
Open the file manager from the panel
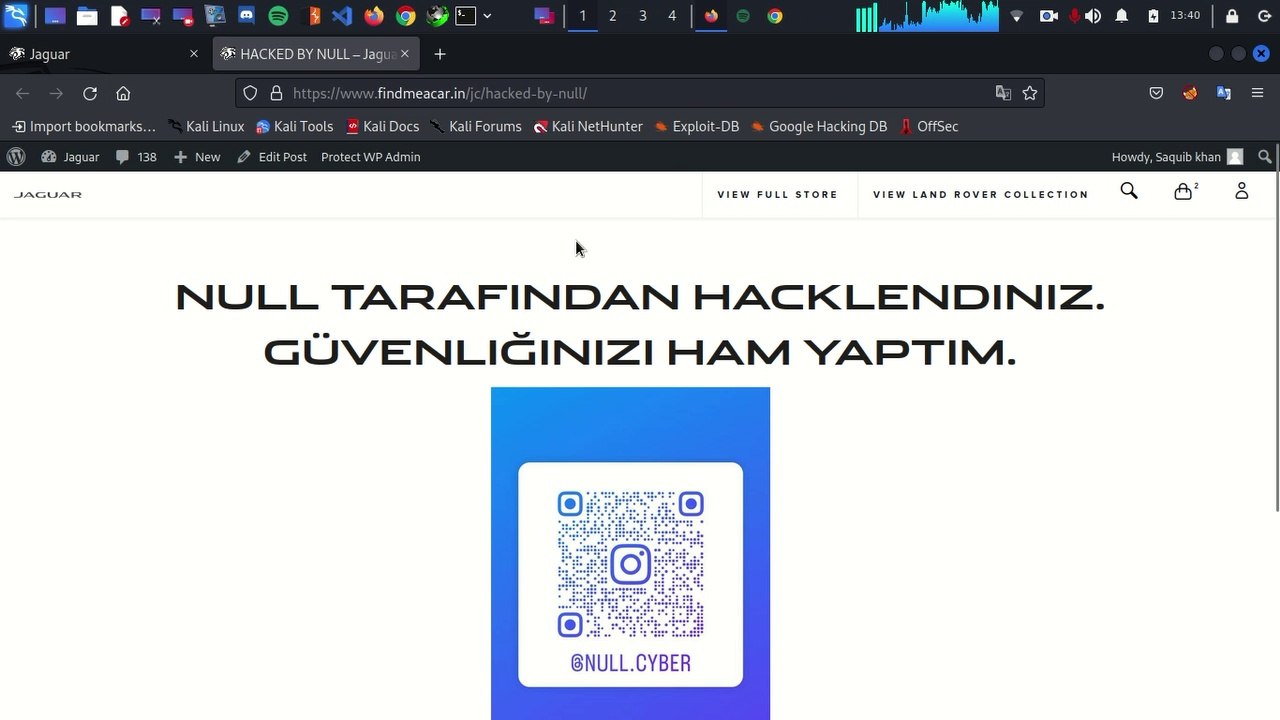click(87, 16)
